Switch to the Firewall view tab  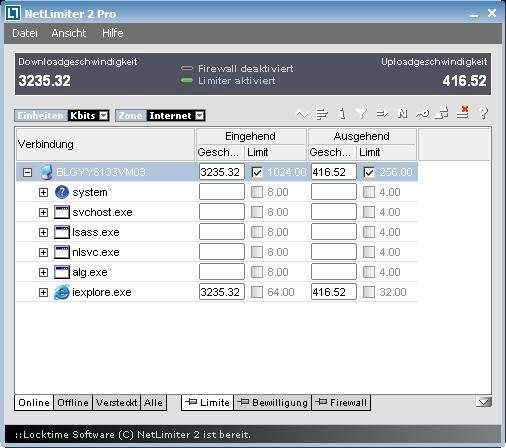341,403
